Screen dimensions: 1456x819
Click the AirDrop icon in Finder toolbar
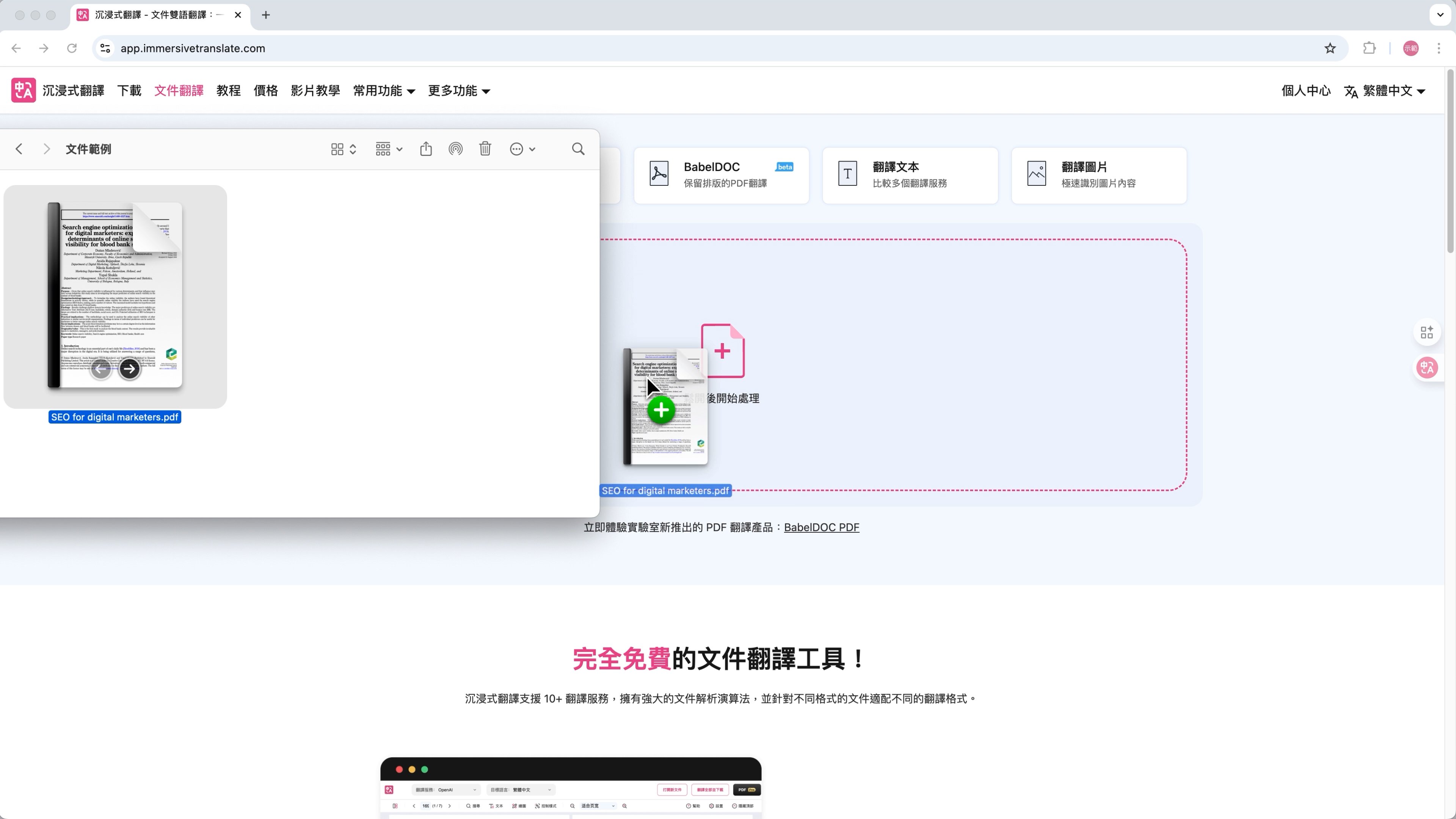point(455,149)
